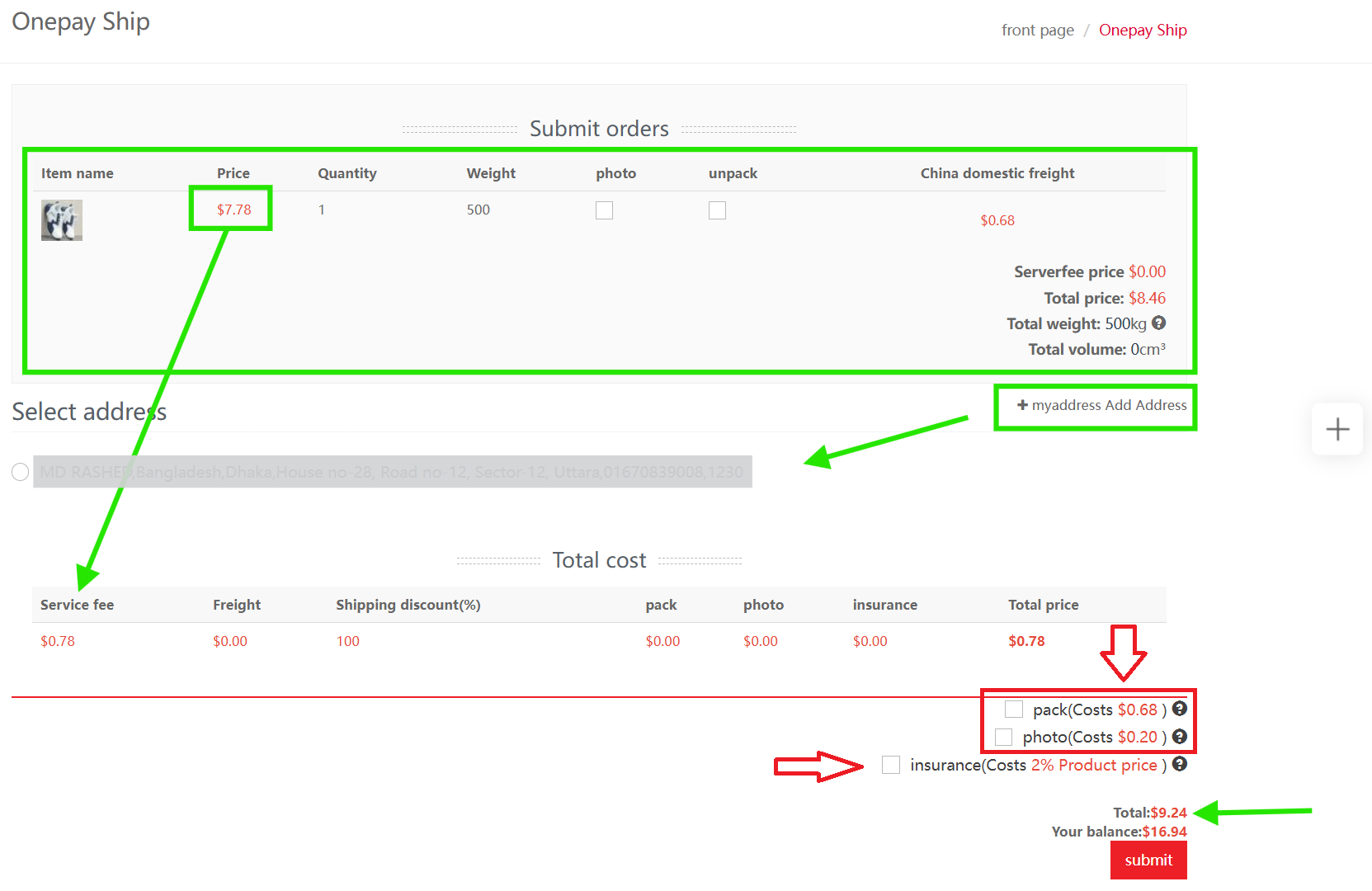Select the MD RASHED Dhaka address radio button
The width and height of the screenshot is (1372, 891).
coord(20,472)
